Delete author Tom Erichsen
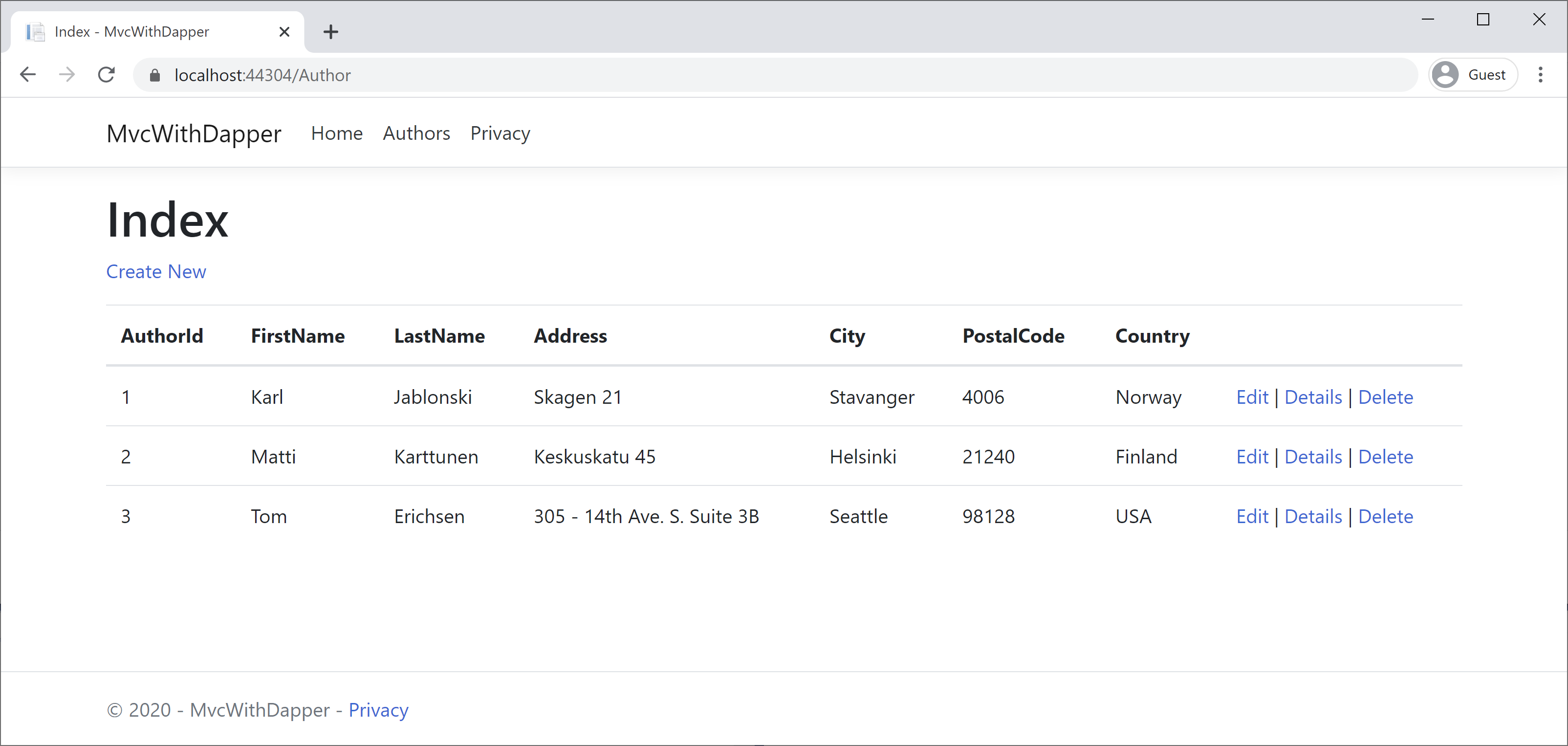 (1385, 516)
